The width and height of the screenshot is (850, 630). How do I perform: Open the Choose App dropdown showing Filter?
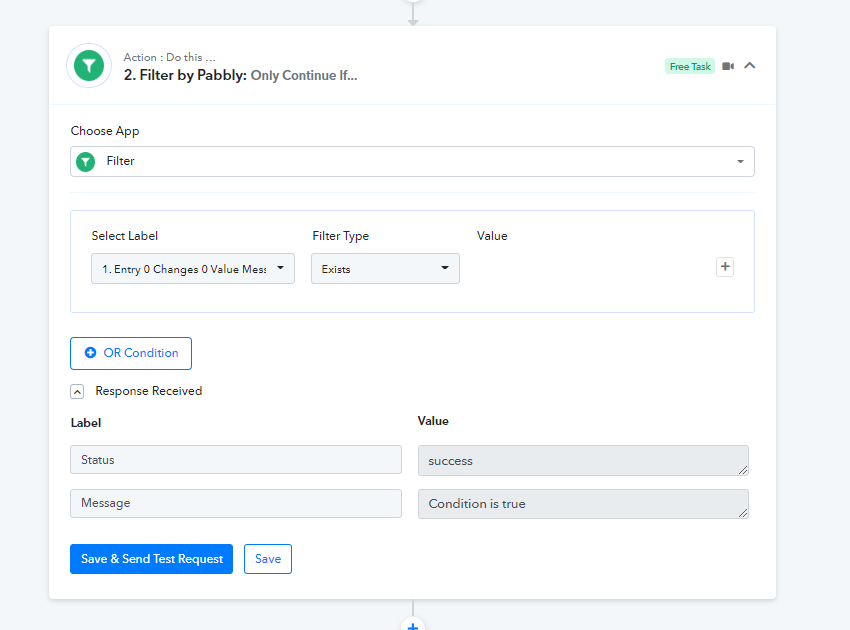(412, 162)
